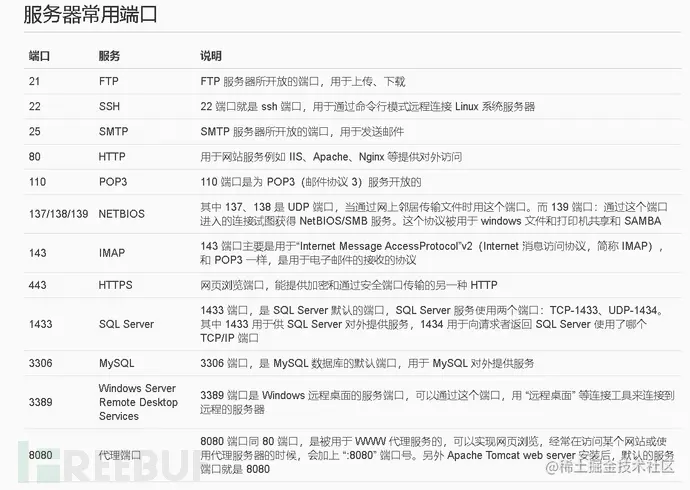Click the description mentioning Linux 系统服务器

point(367,106)
